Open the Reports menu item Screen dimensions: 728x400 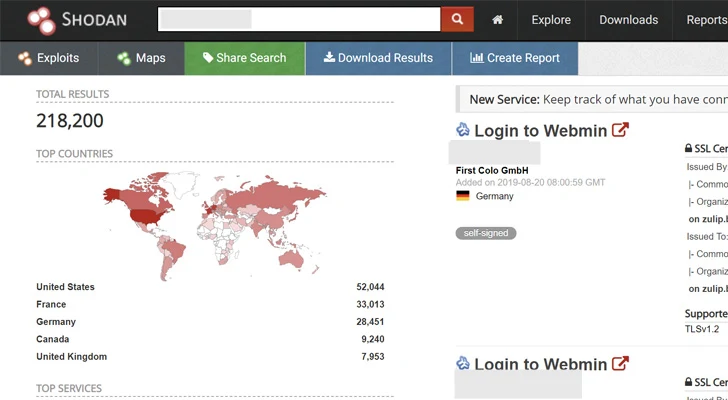pos(707,20)
